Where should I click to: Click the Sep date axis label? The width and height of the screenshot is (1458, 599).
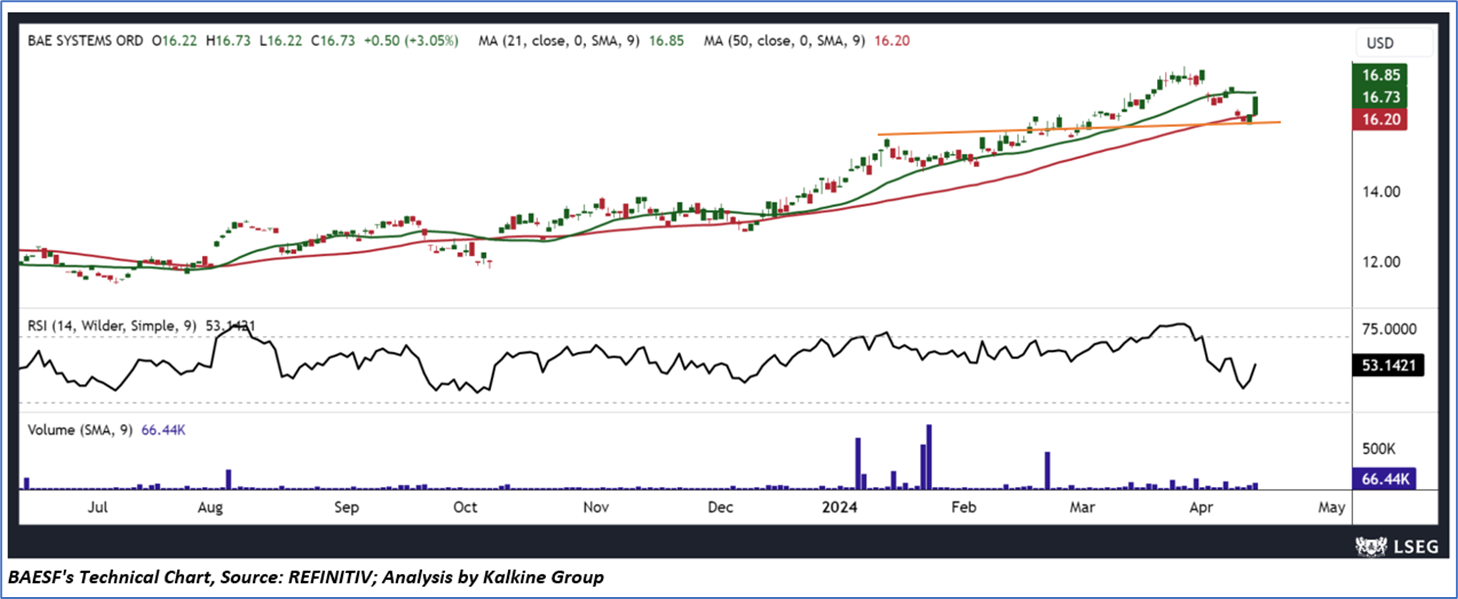tap(346, 508)
